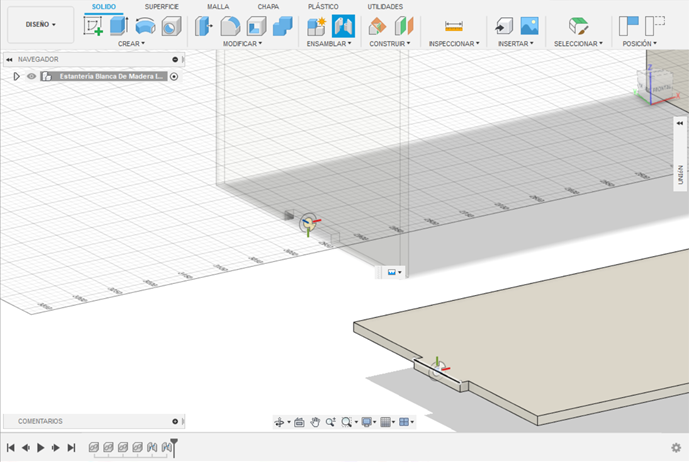Open the MODIFICAR dropdown menu
The width and height of the screenshot is (689, 462).
(242, 44)
